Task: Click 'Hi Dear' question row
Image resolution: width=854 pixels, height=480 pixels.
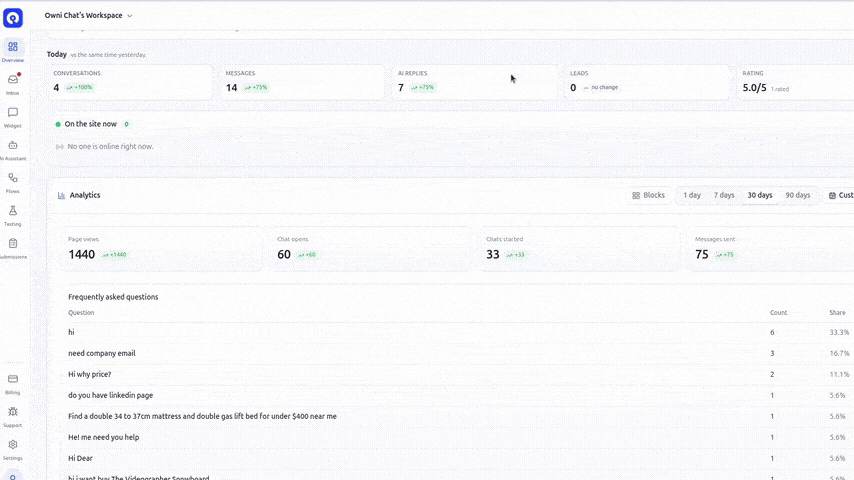Action: pos(458,458)
